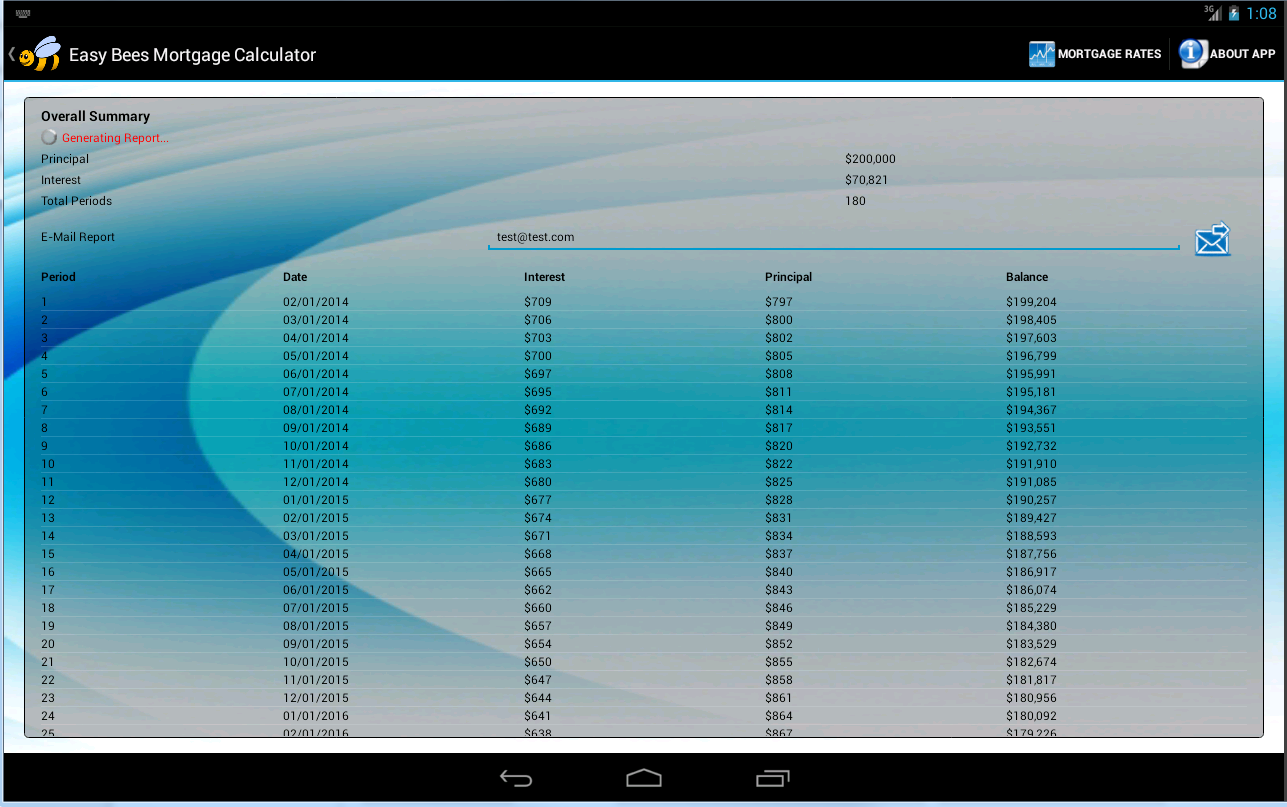Tap the Principal column header
Image resolution: width=1287 pixels, height=807 pixels.
[x=788, y=277]
